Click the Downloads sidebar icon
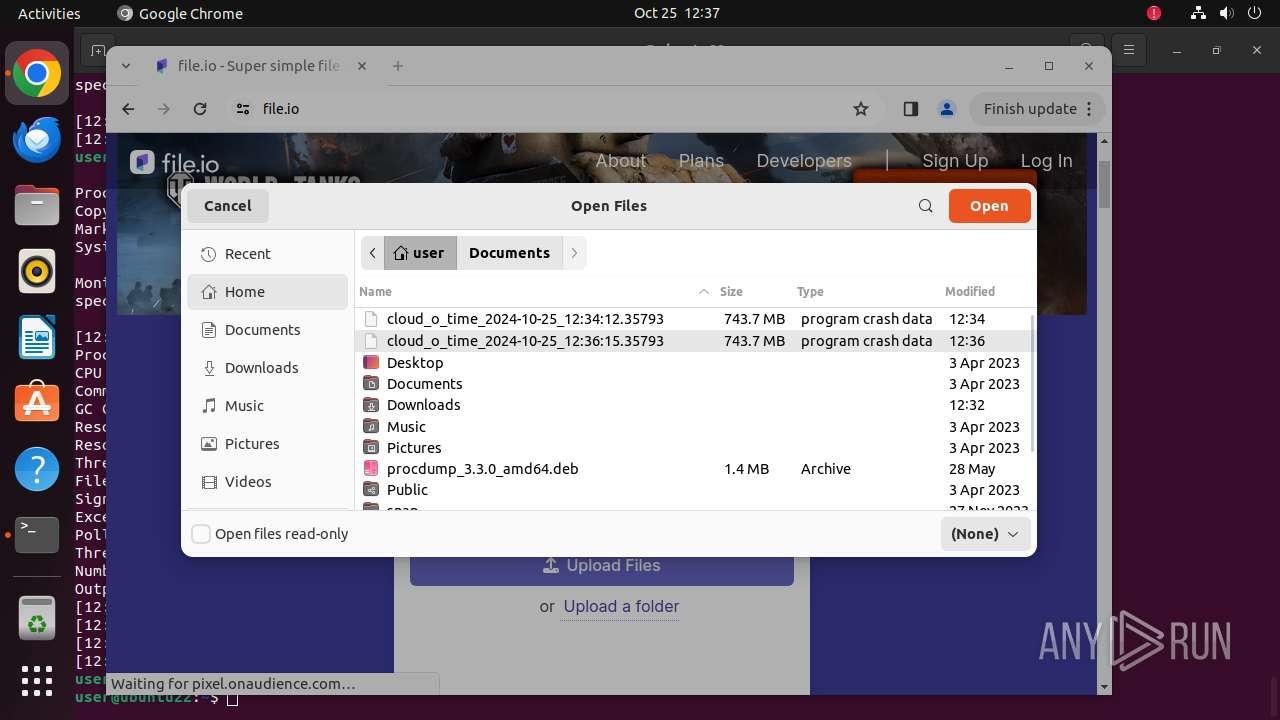The height and width of the screenshot is (720, 1280). 209,368
